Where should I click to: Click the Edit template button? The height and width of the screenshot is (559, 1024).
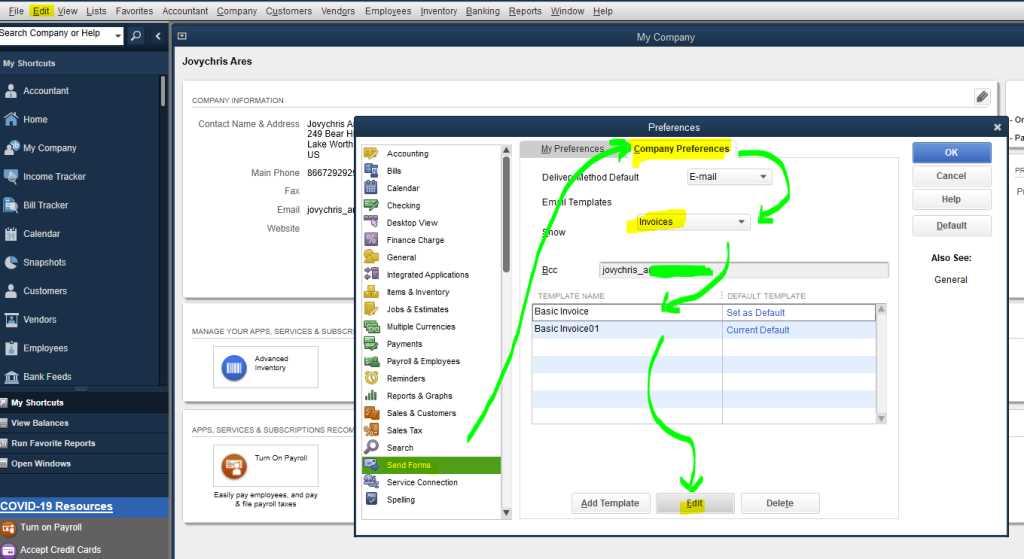click(695, 503)
